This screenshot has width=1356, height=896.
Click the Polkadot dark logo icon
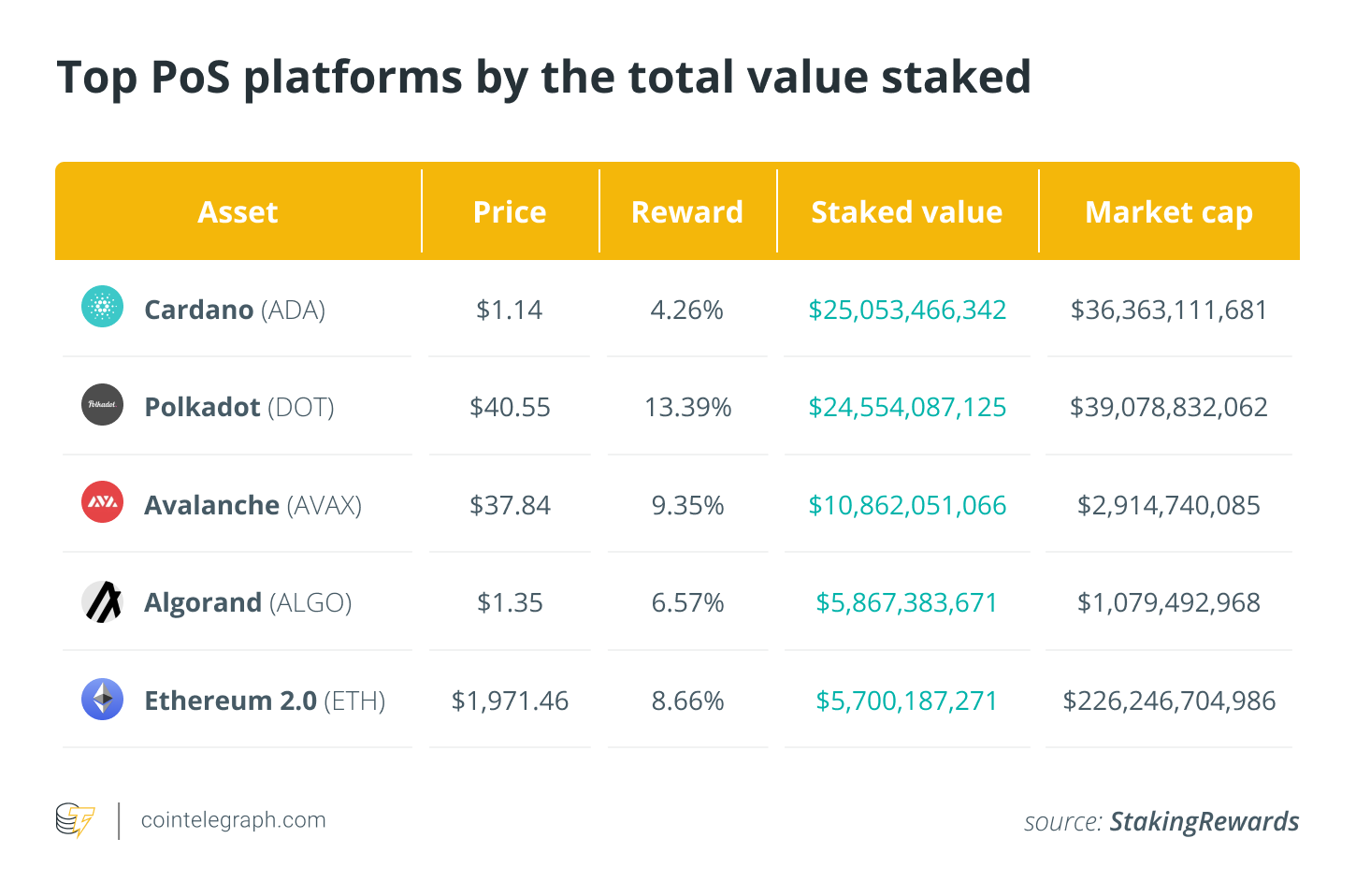click(103, 405)
